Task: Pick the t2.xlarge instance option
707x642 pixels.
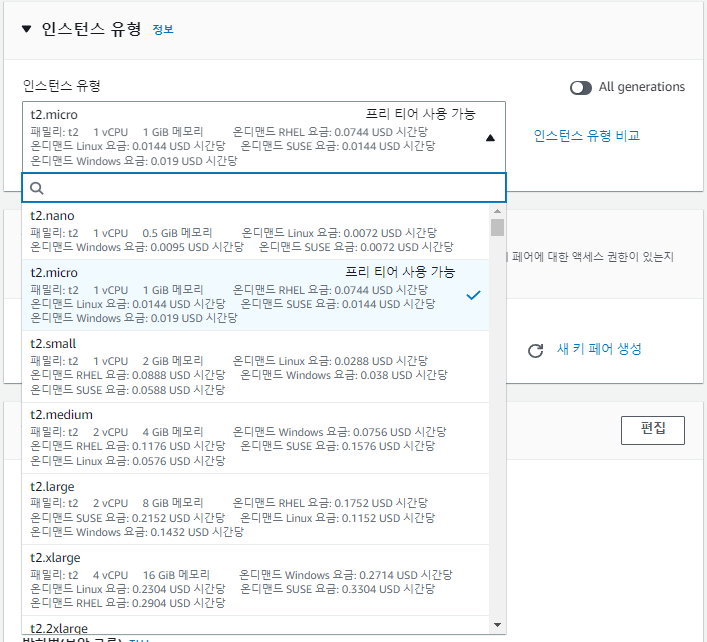Action: (x=256, y=580)
